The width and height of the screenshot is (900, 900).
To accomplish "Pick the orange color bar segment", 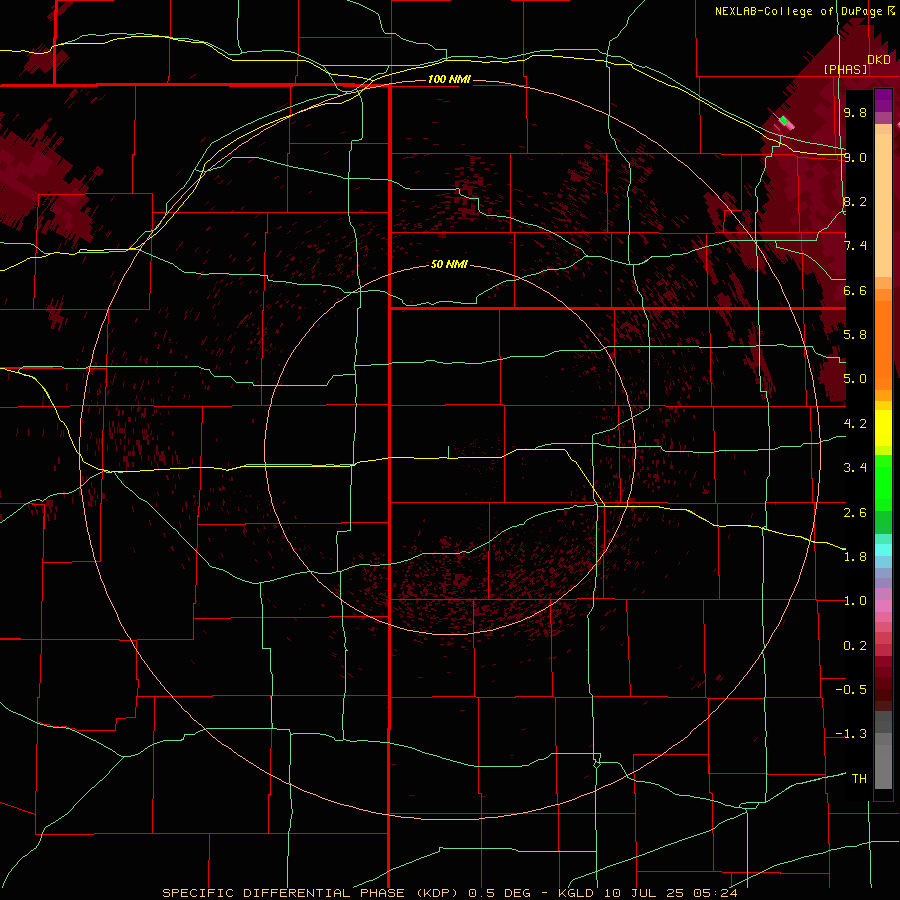I will (x=883, y=344).
